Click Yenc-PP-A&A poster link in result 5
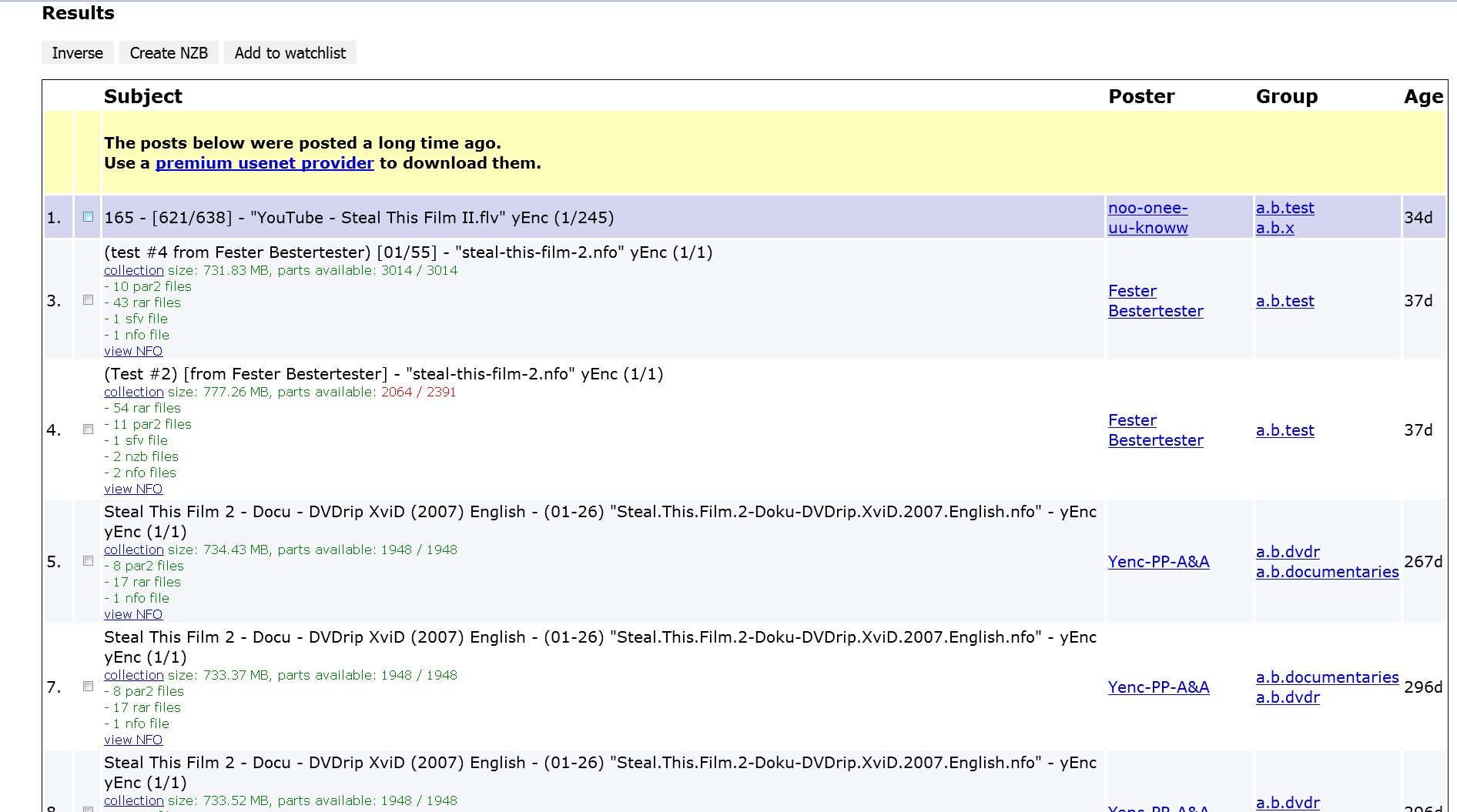The width and height of the screenshot is (1457, 812). (1158, 562)
